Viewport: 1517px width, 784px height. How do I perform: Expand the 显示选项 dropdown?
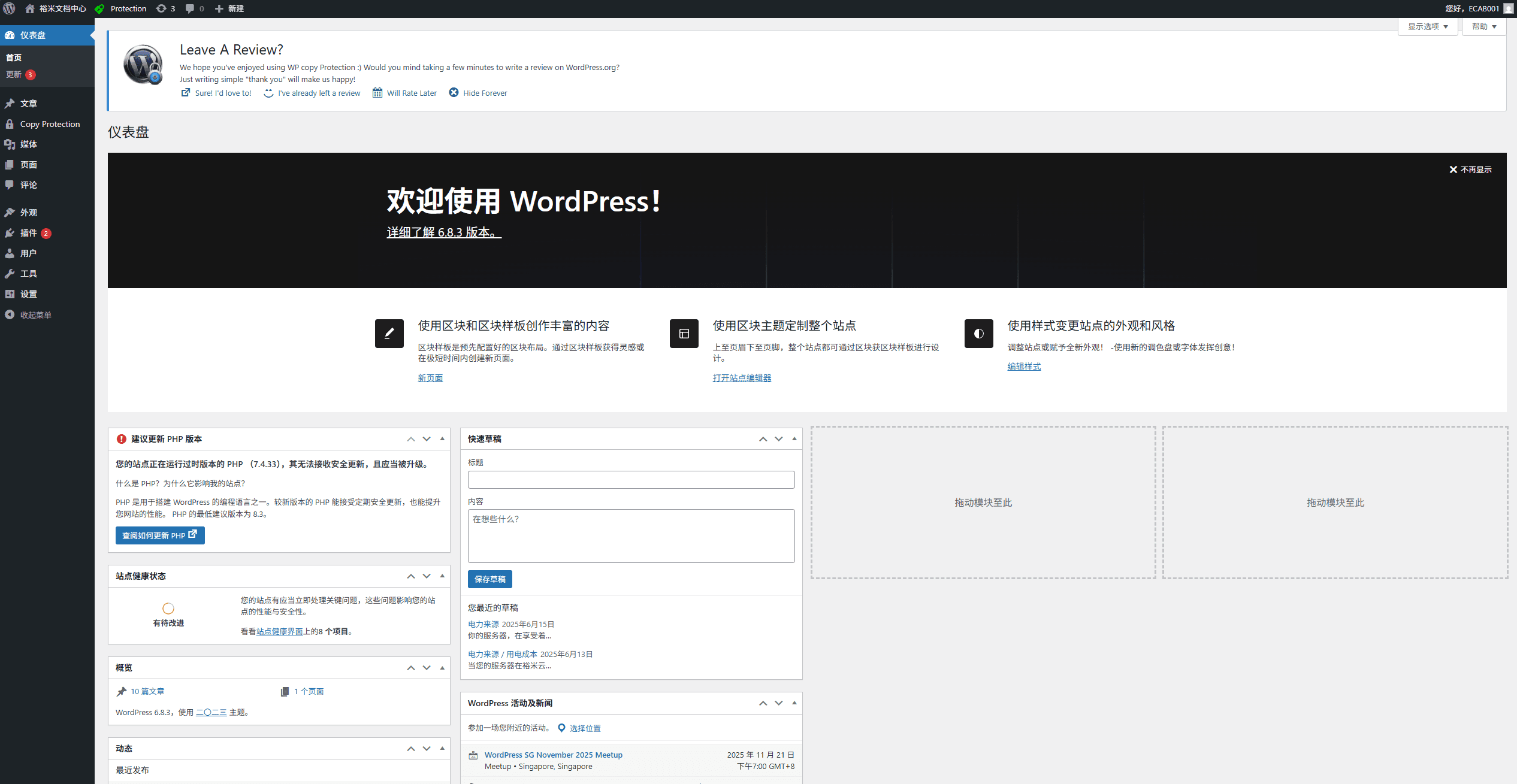point(1428,26)
